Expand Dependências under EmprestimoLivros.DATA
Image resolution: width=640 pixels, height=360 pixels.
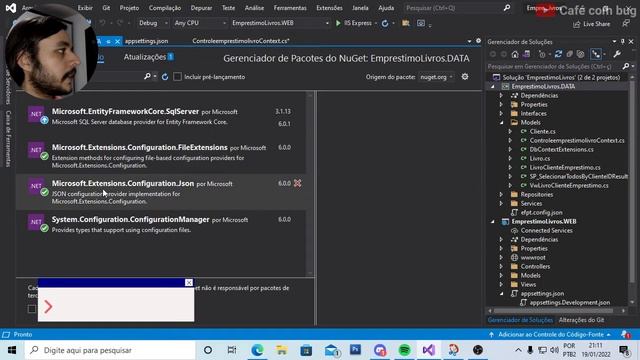pos(501,96)
